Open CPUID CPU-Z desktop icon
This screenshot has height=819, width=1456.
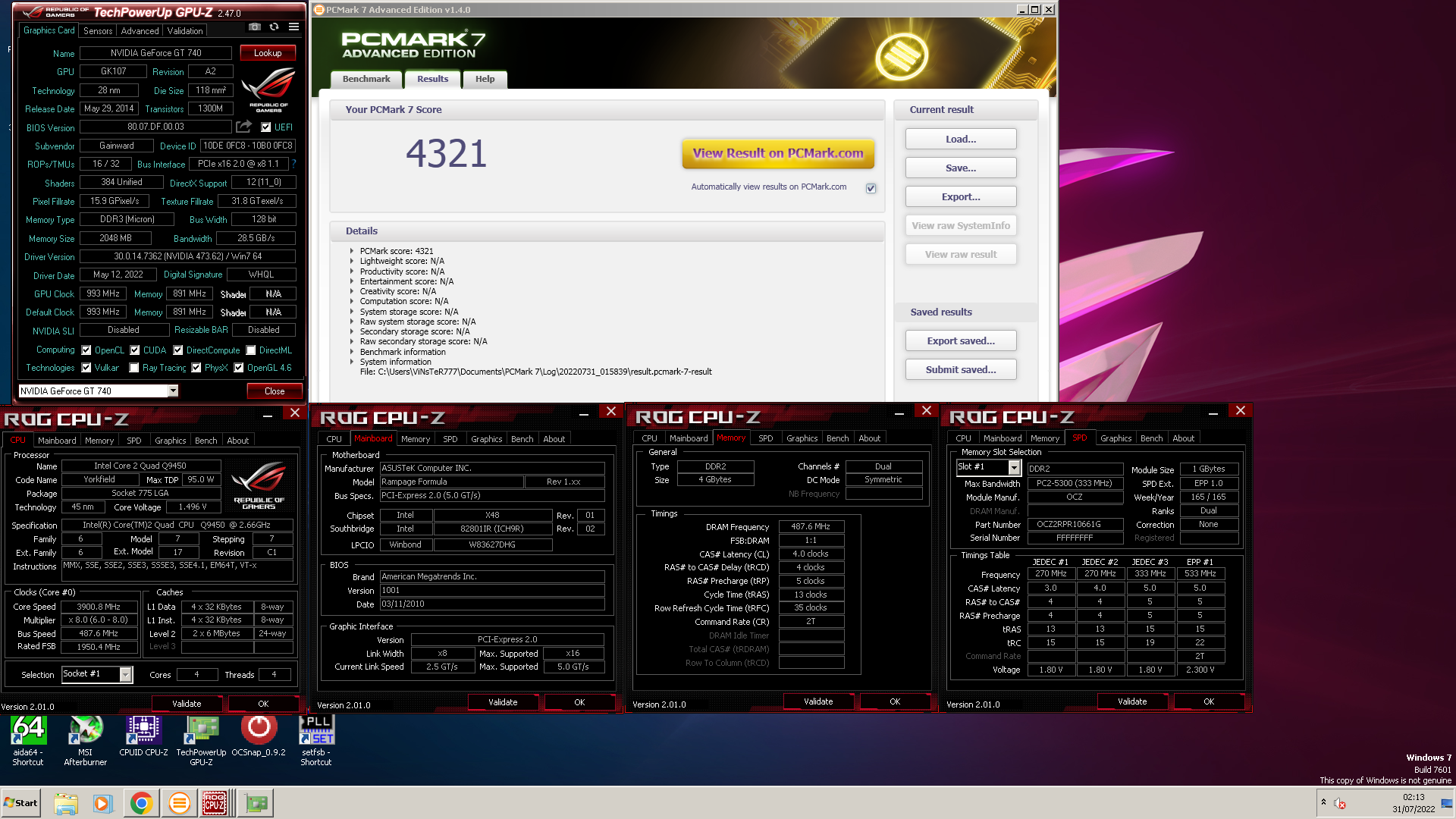point(143,736)
